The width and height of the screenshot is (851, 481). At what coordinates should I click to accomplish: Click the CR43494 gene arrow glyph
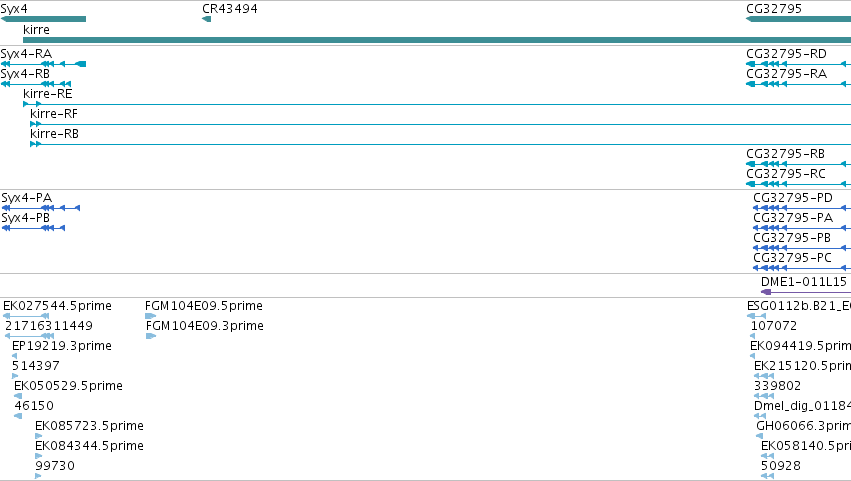pos(206,20)
